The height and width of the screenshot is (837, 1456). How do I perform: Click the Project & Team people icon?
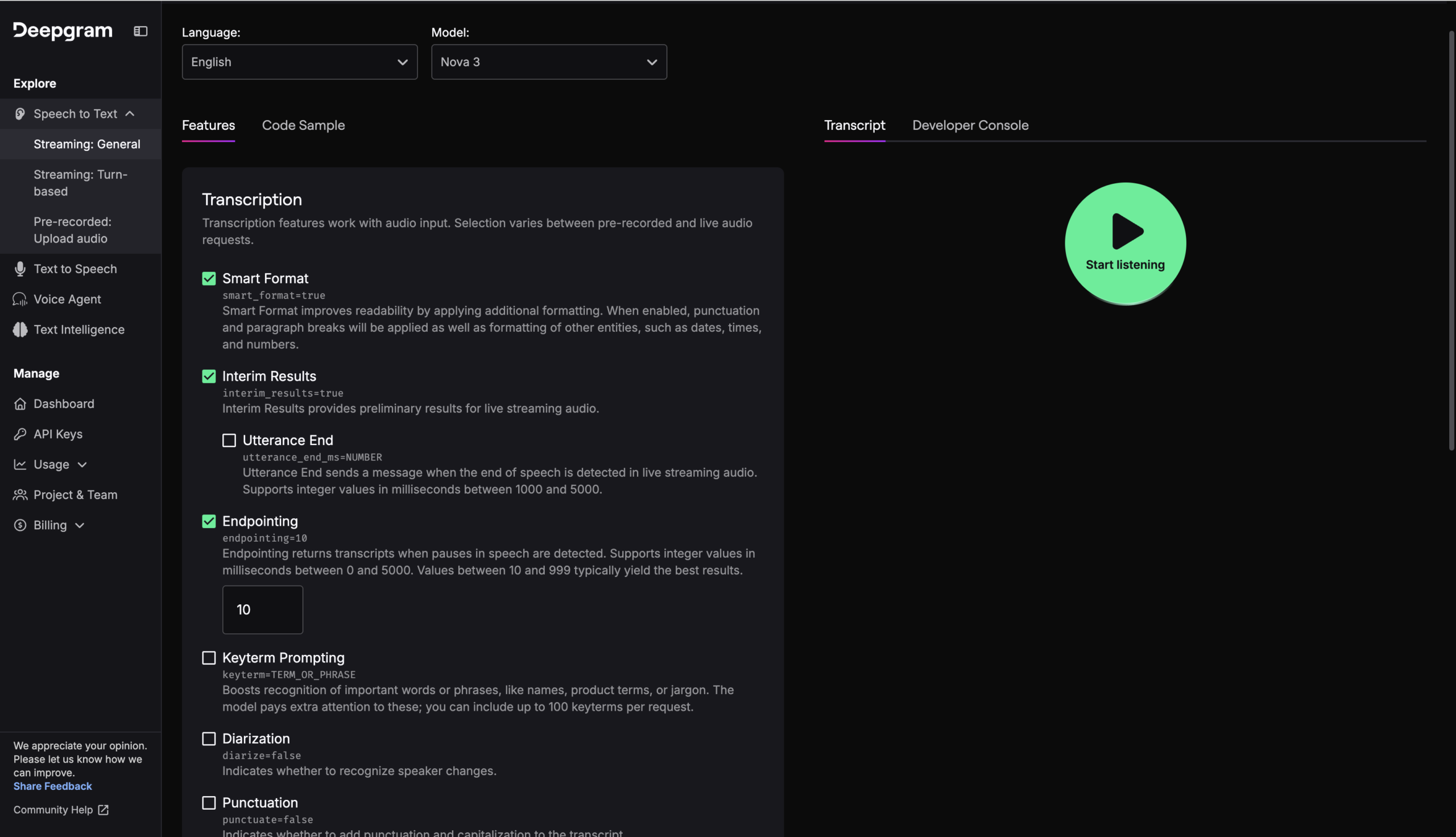(x=20, y=495)
